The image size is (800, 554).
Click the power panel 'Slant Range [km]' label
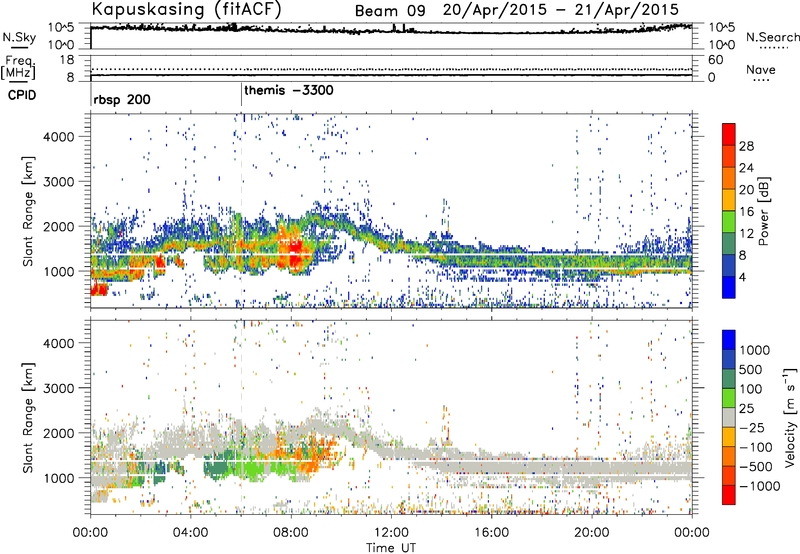point(28,211)
